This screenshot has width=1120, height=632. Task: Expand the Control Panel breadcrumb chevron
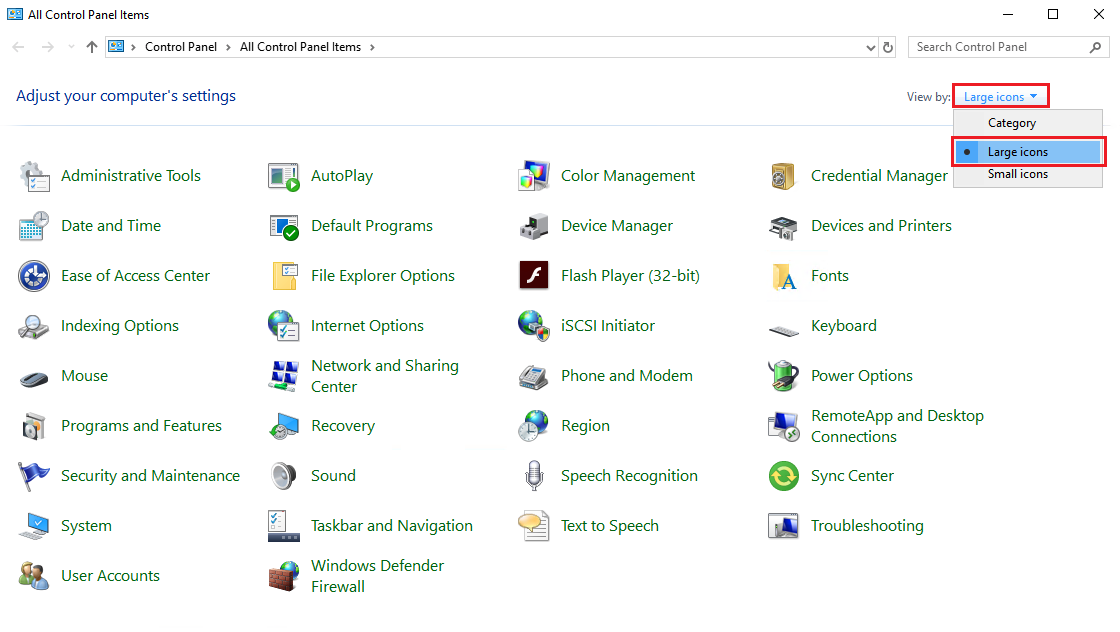coord(229,47)
